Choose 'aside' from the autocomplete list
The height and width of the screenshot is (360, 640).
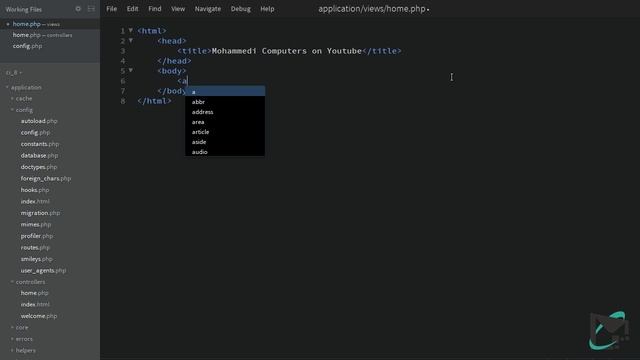coord(225,142)
